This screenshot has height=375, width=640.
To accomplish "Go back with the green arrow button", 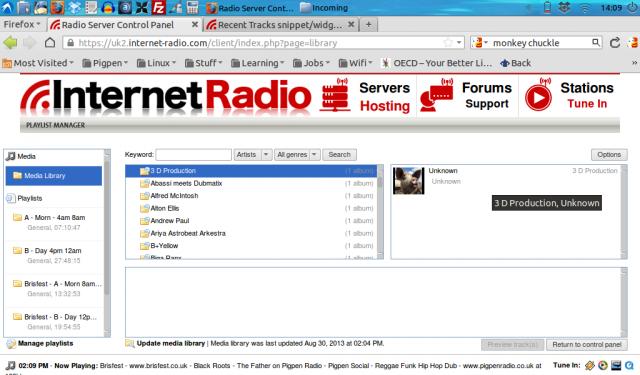I will coord(10,42).
